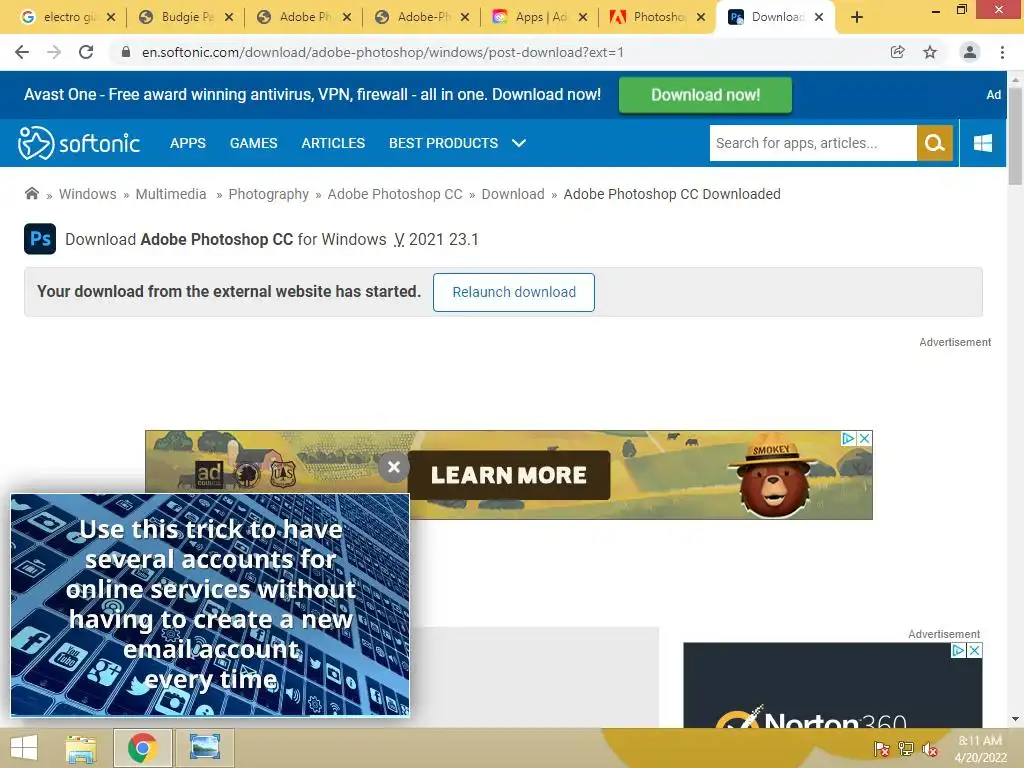The width and height of the screenshot is (1024, 768).
Task: Open the Chrome profile avatar
Action: 970,52
